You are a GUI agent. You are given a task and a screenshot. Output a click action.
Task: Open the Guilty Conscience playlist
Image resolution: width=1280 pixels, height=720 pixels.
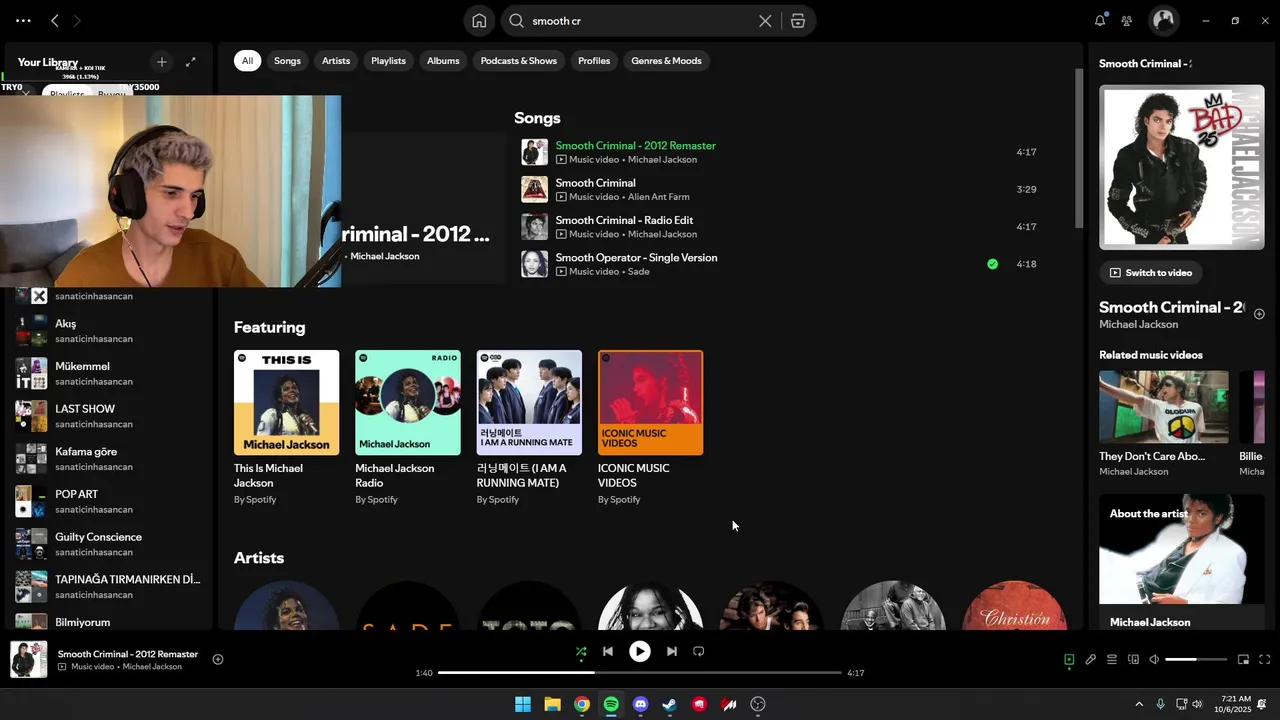[x=110, y=544]
